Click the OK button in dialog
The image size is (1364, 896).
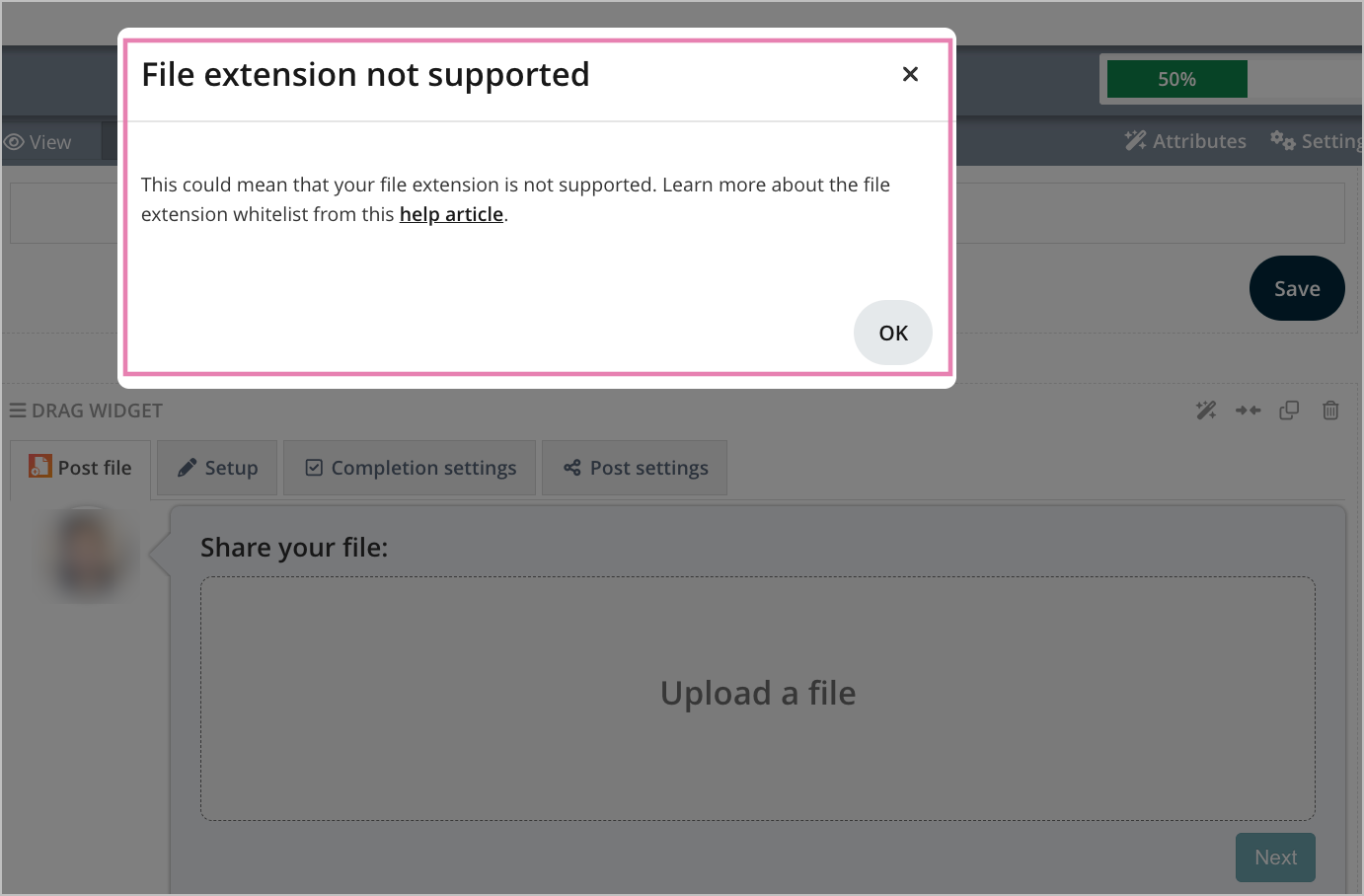pyautogui.click(x=893, y=333)
